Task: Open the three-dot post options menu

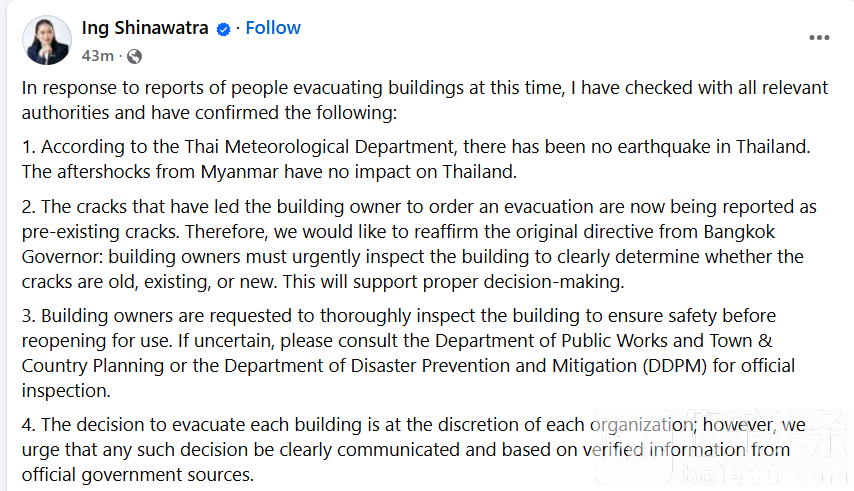Action: pyautogui.click(x=819, y=38)
